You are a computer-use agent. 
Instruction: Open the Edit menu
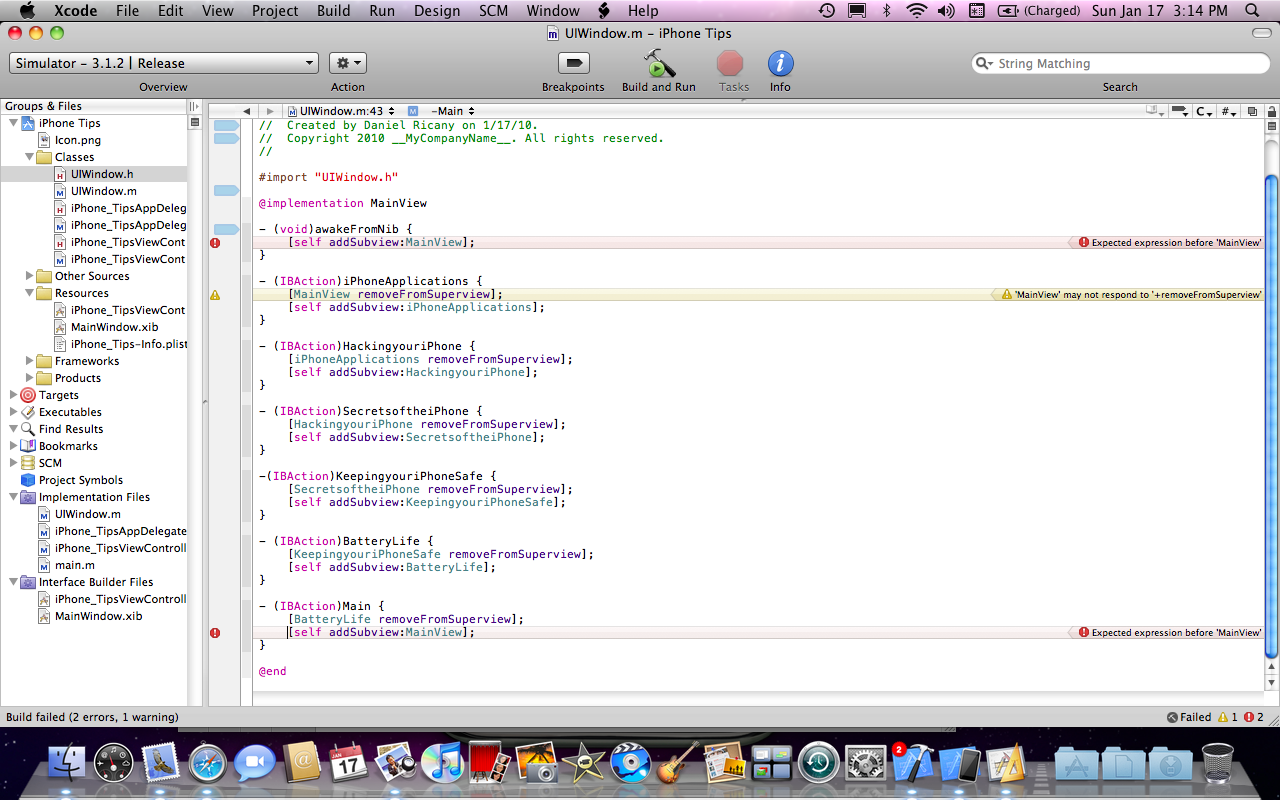click(x=171, y=11)
